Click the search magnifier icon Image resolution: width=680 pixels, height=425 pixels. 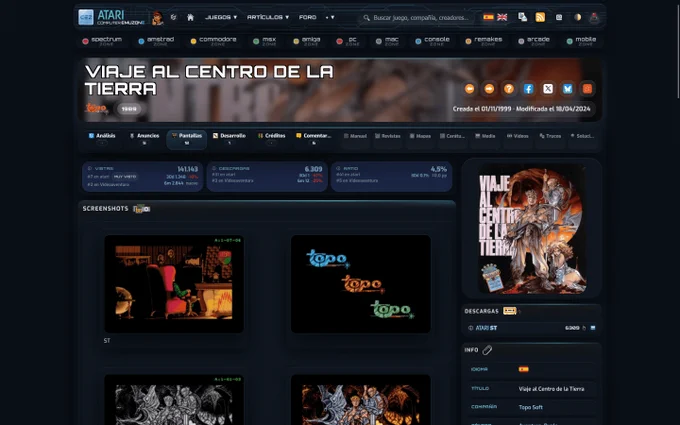366,18
